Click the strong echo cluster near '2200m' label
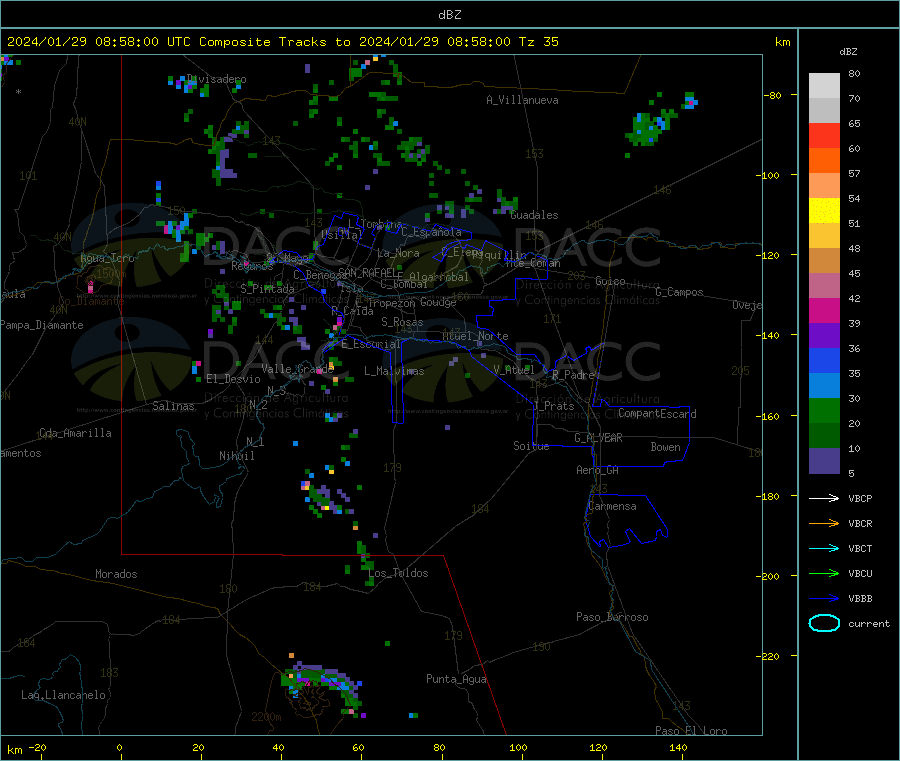900x761 pixels. coord(323,686)
